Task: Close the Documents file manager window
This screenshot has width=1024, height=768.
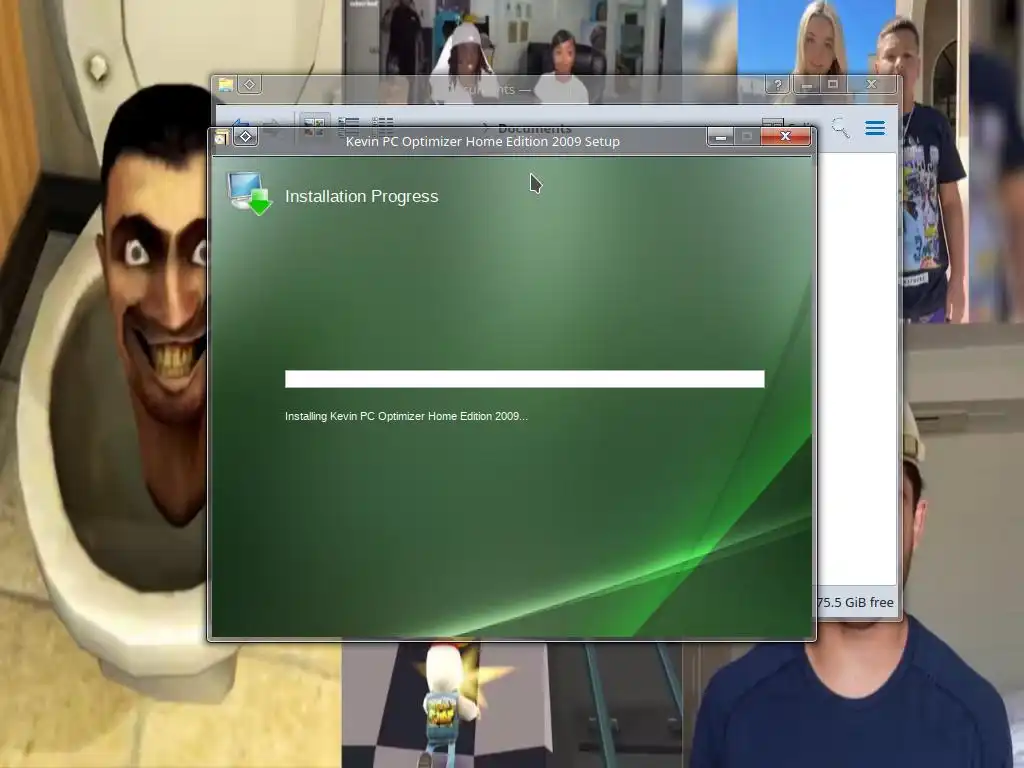Action: tap(871, 84)
